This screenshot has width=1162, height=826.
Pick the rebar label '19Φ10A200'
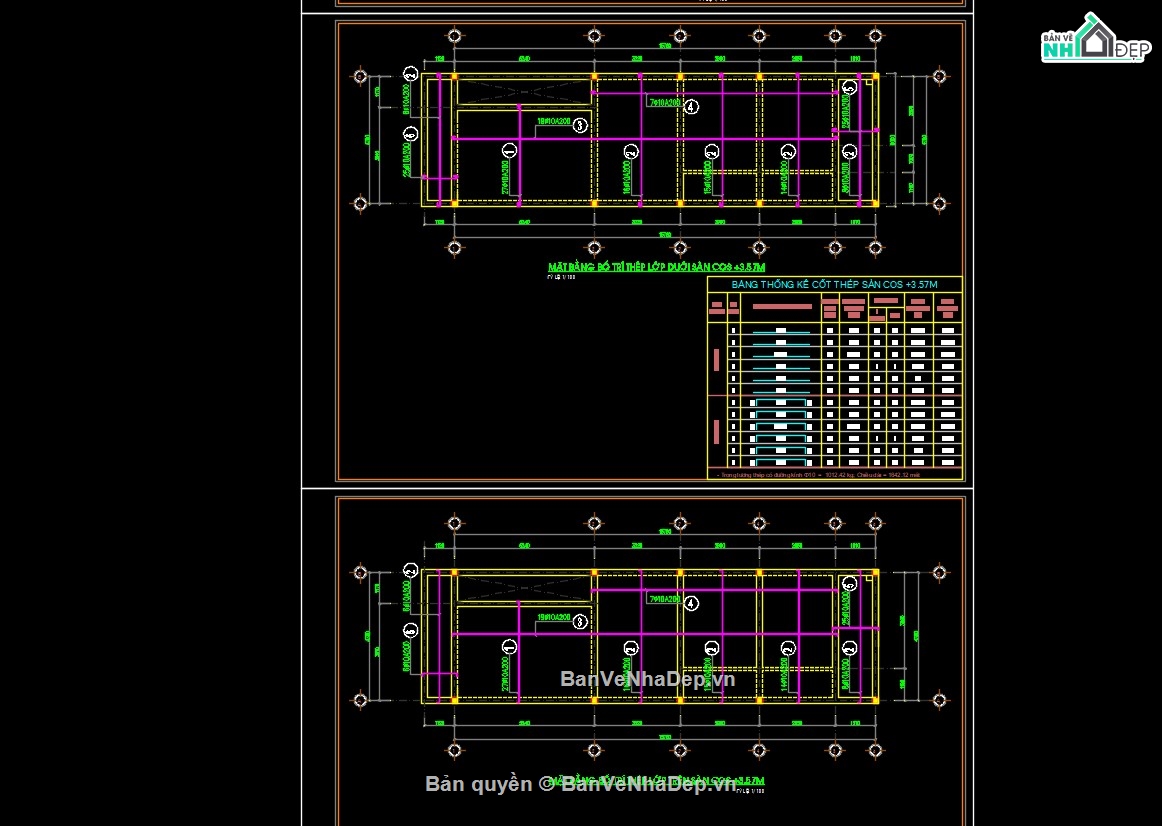pos(554,618)
